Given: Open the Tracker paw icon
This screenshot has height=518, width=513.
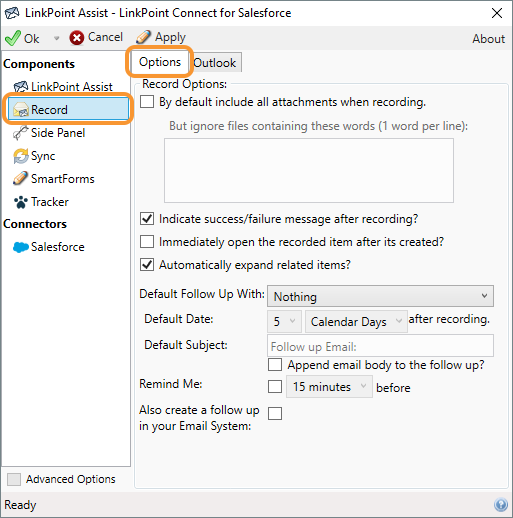Looking at the screenshot, I should [21, 202].
